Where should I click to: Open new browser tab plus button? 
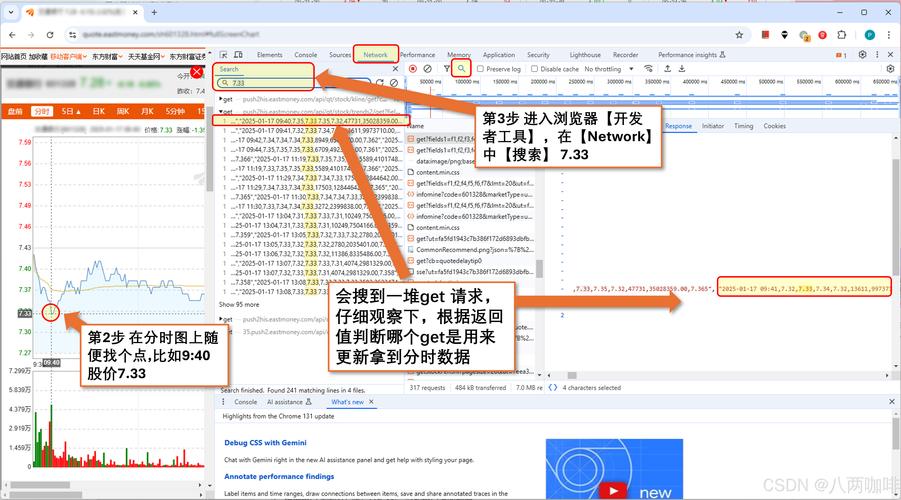tap(154, 12)
